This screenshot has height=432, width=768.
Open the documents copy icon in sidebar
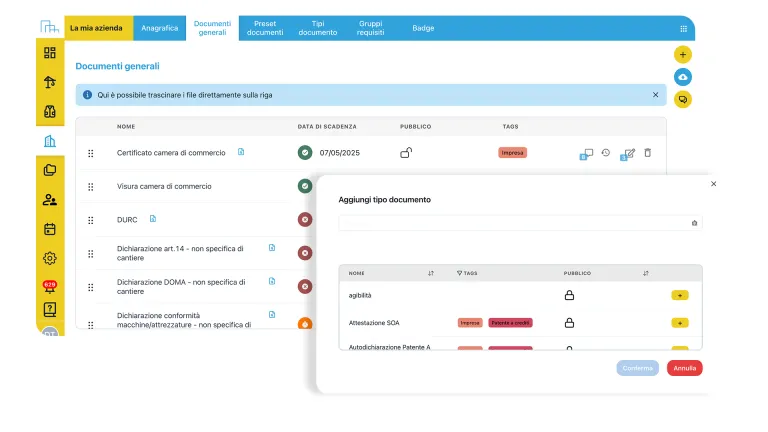tap(49, 170)
